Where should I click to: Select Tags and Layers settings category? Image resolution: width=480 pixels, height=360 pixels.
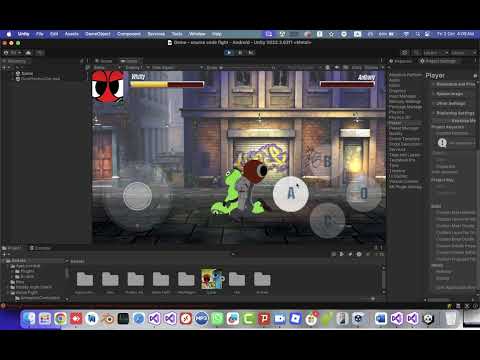[405, 155]
